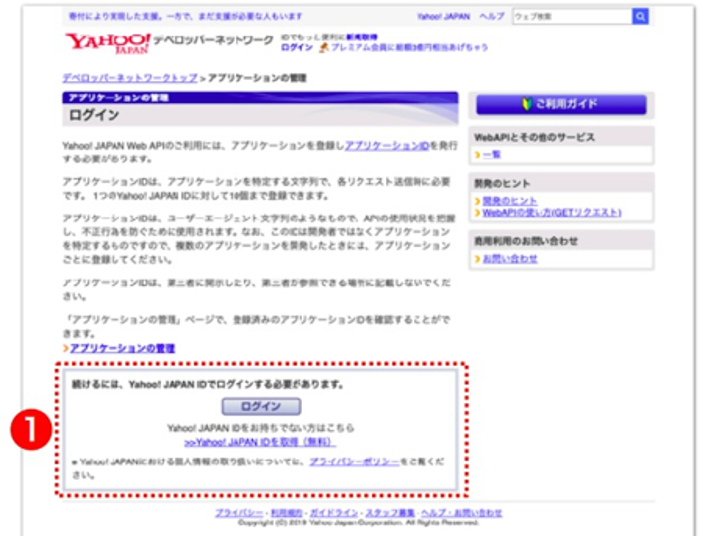This screenshot has width=706, height=537.
Task: Open the アプリケーションID link in text
Action: click(387, 145)
